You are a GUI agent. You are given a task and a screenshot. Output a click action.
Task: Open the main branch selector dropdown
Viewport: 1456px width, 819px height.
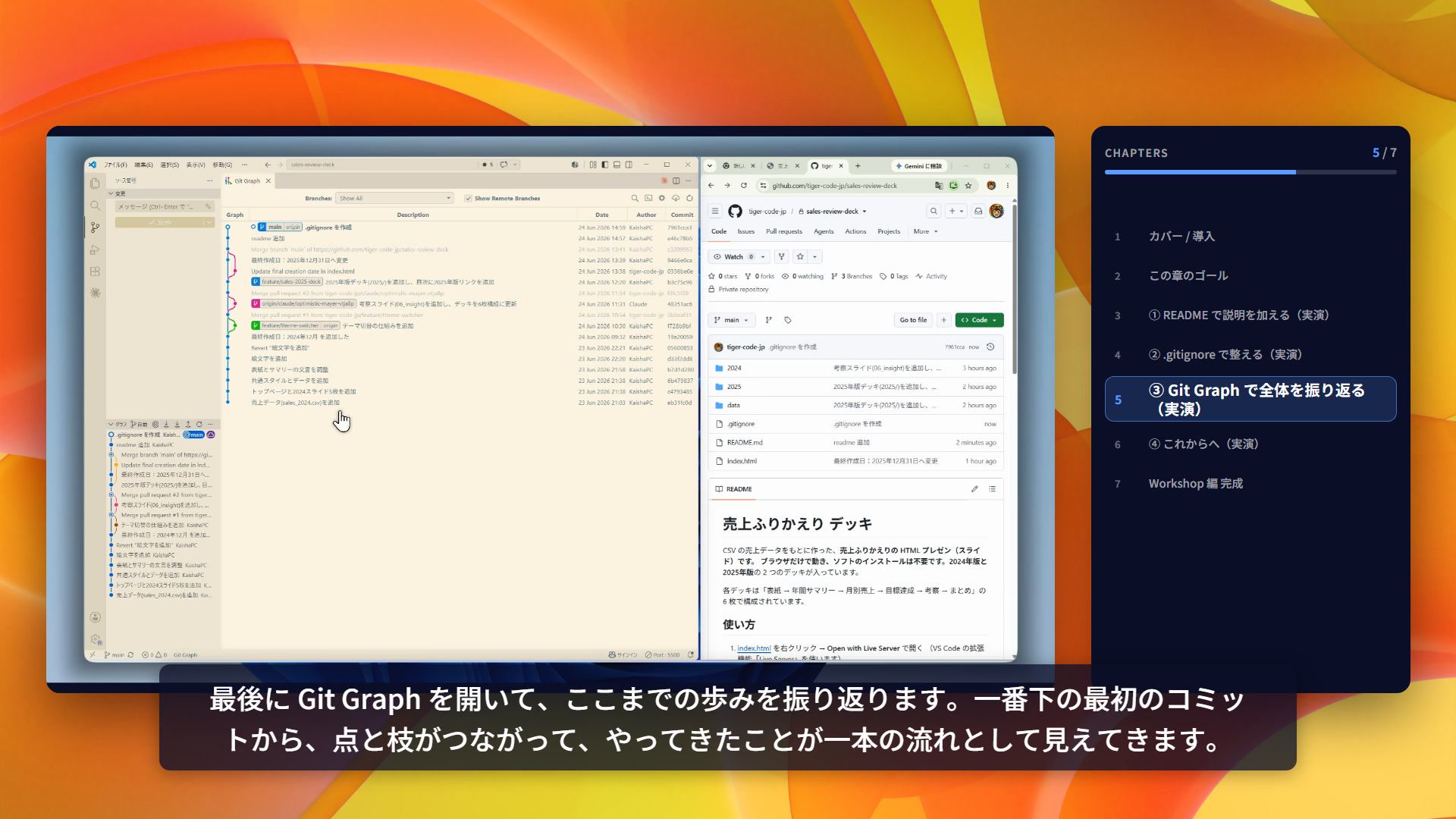(x=732, y=320)
